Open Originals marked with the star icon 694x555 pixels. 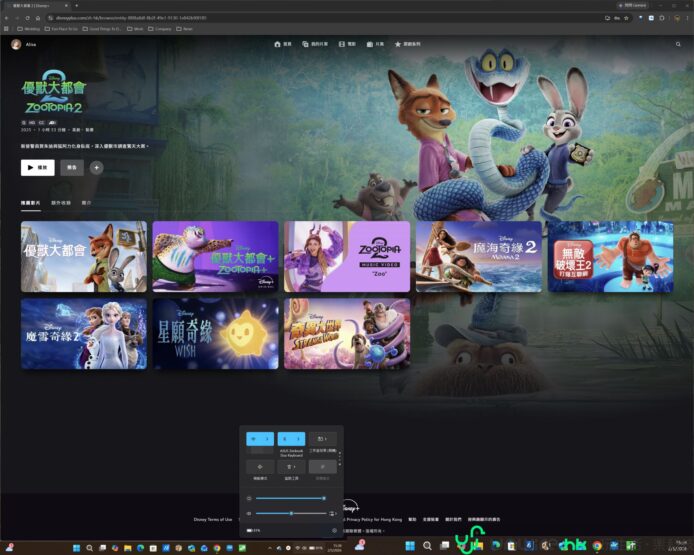[x=407, y=44]
